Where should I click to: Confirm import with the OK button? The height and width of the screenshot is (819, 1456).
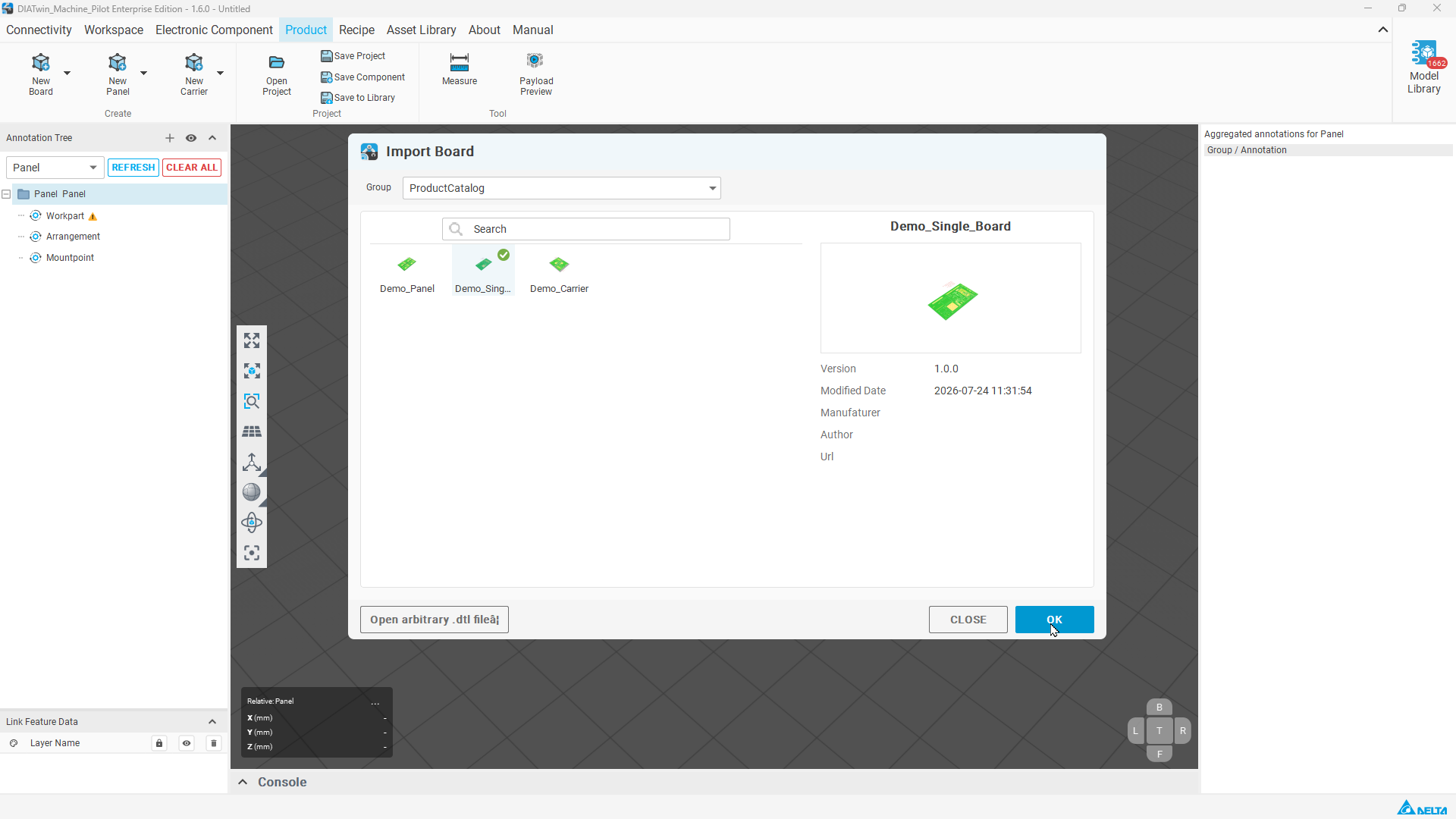coord(1055,620)
